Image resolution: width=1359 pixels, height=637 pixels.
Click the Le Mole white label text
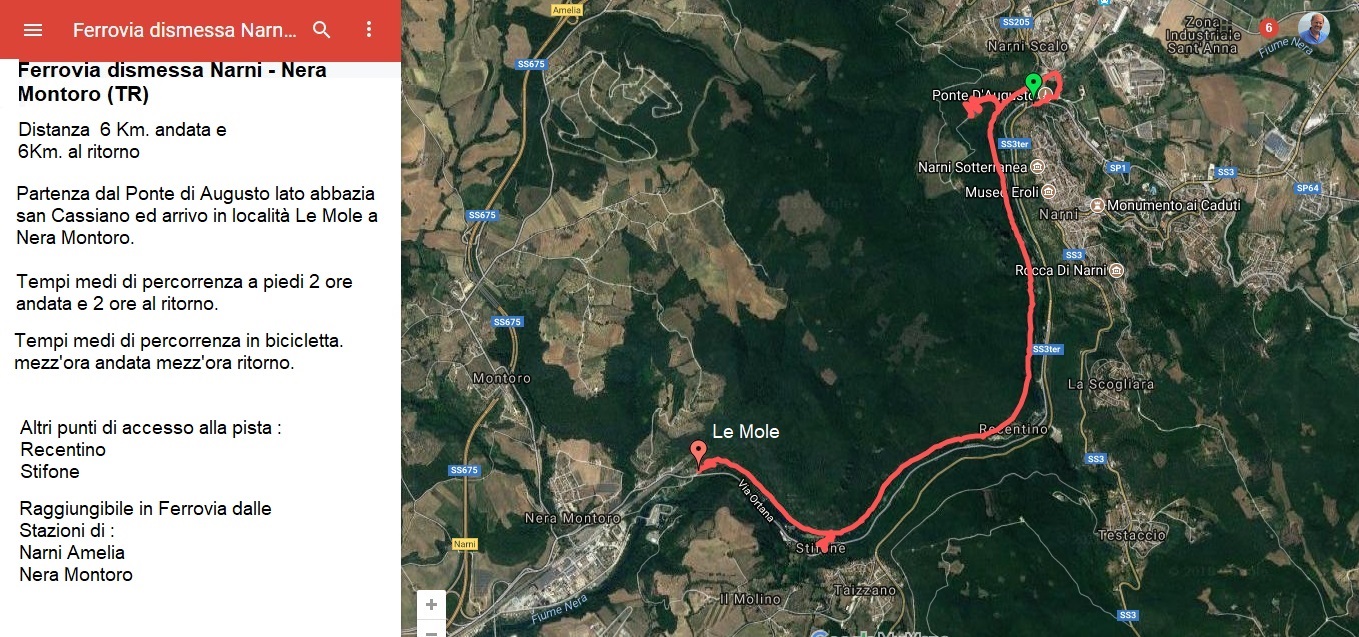(x=745, y=432)
